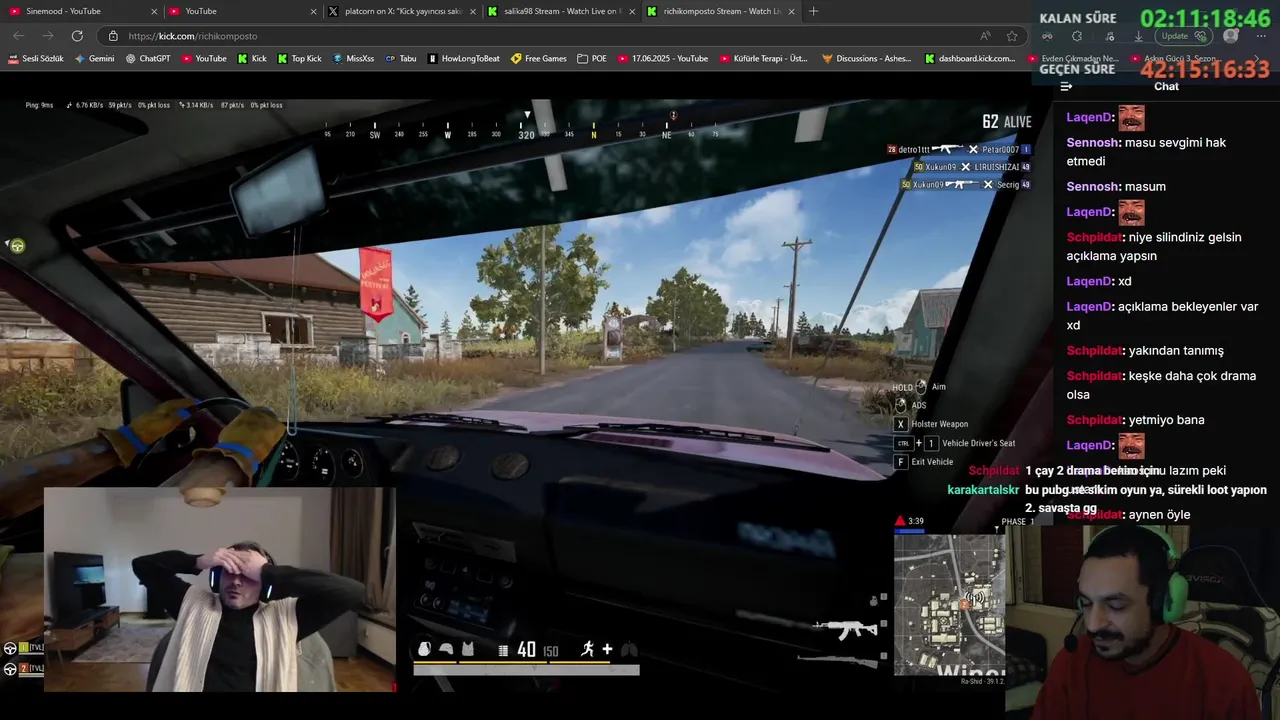1280x720 pixels.
Task: Open a new browser tab
Action: pos(813,11)
